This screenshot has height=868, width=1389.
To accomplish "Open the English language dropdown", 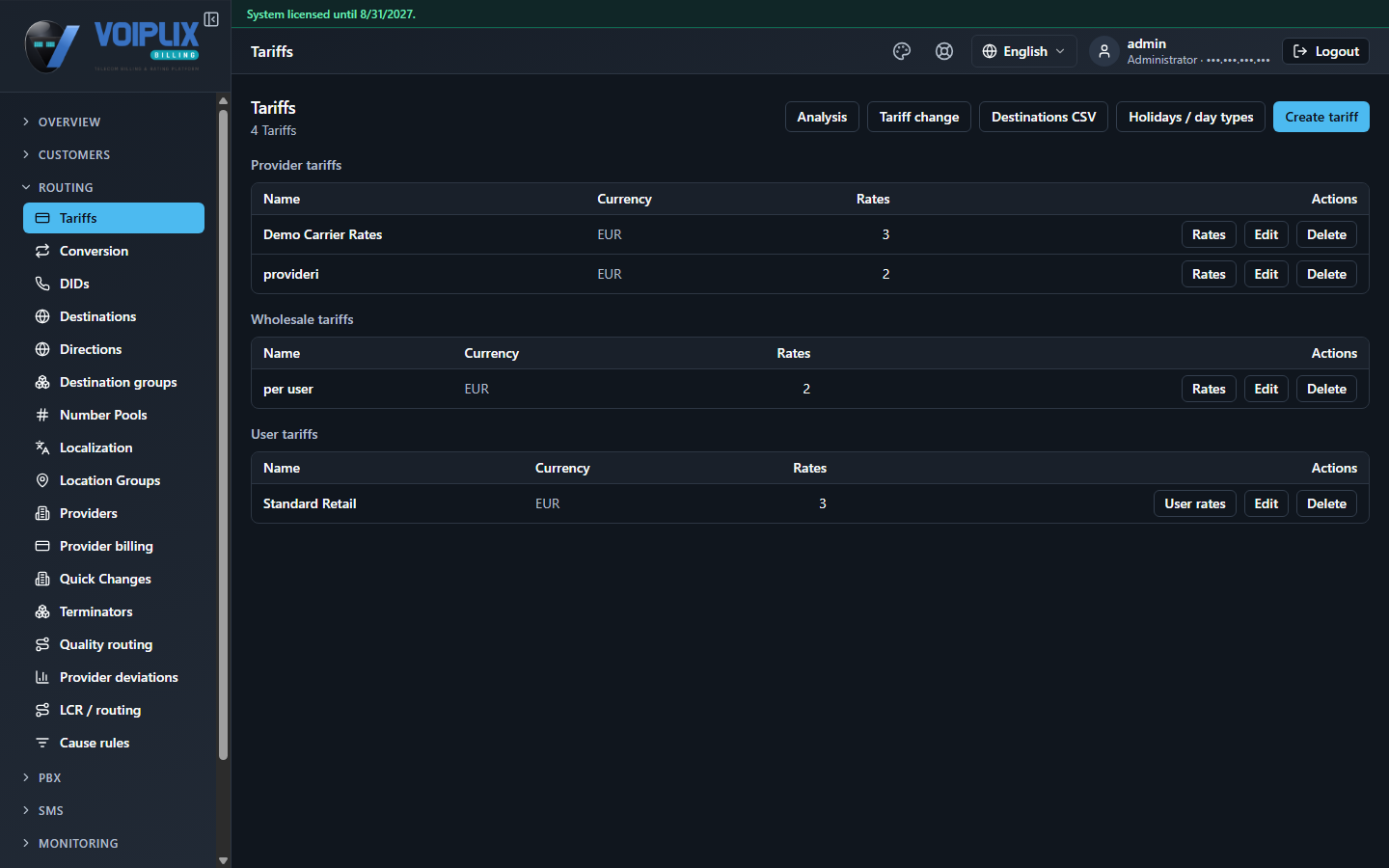I will (x=1023, y=51).
